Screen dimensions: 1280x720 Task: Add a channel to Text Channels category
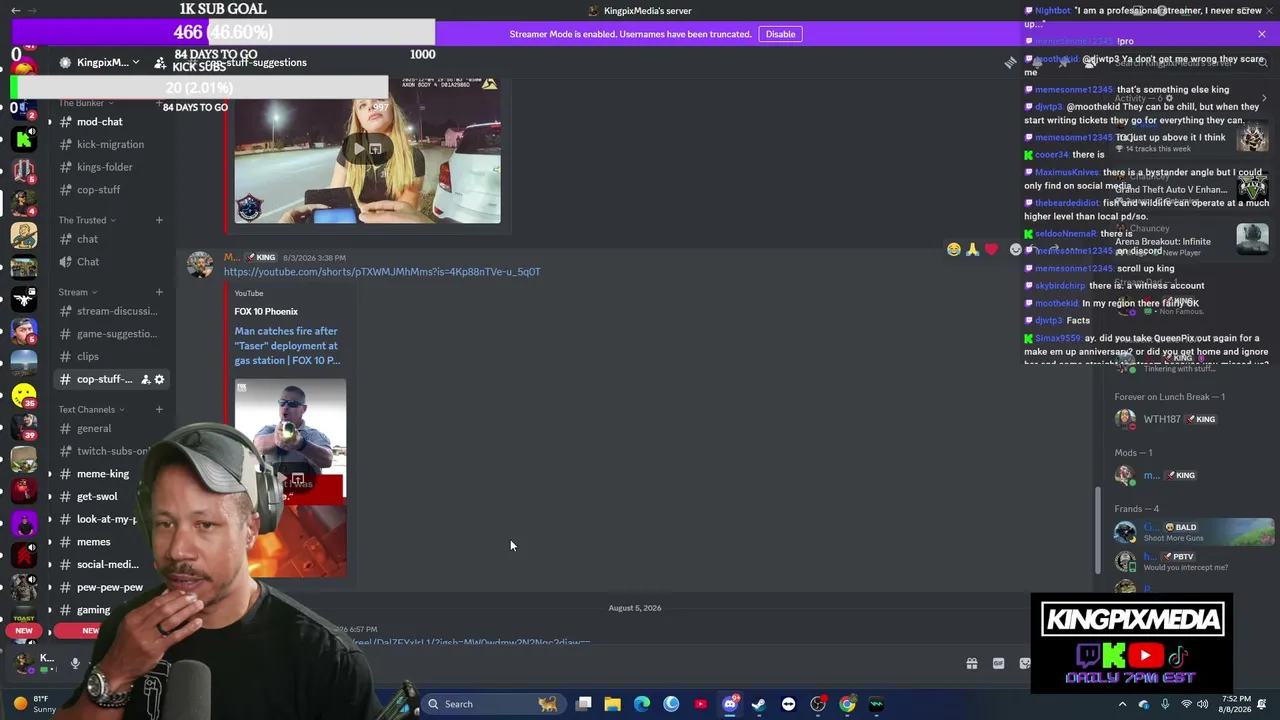click(159, 409)
